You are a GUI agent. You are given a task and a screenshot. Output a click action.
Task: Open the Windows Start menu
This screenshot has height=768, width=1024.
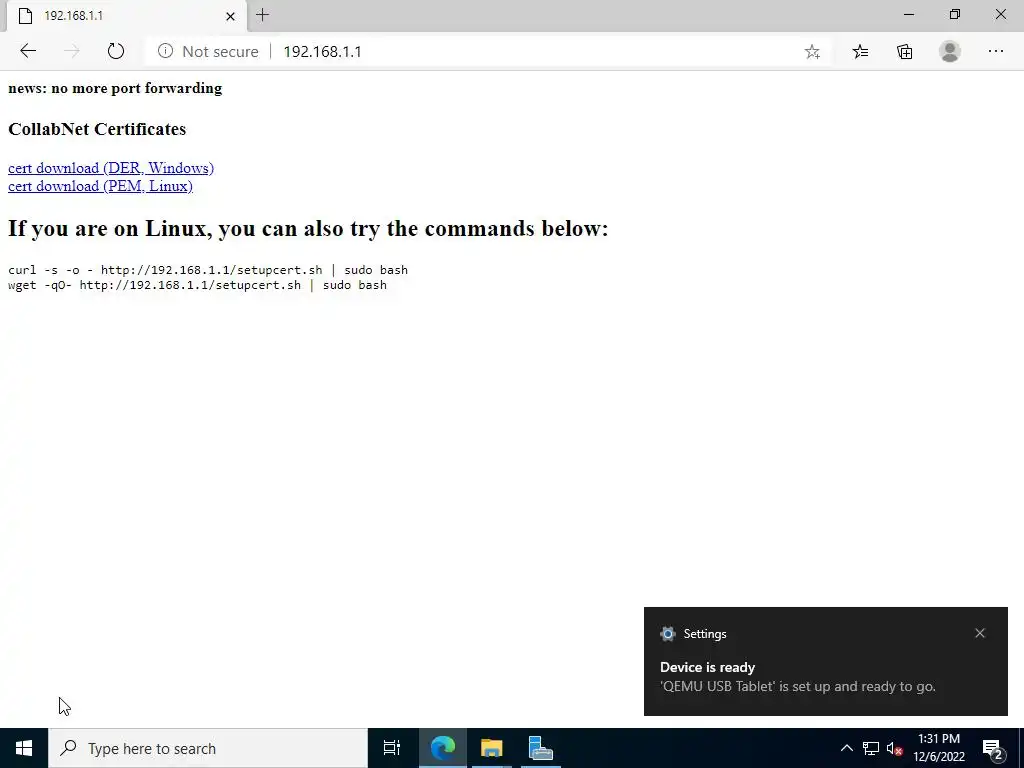coord(24,748)
